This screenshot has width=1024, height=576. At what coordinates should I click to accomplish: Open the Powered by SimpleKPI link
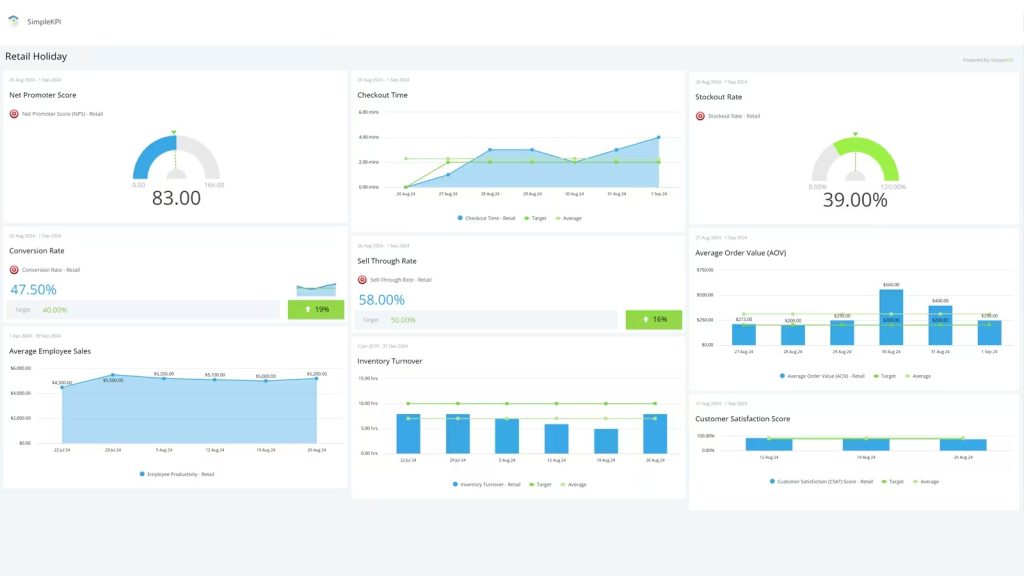tap(988, 60)
